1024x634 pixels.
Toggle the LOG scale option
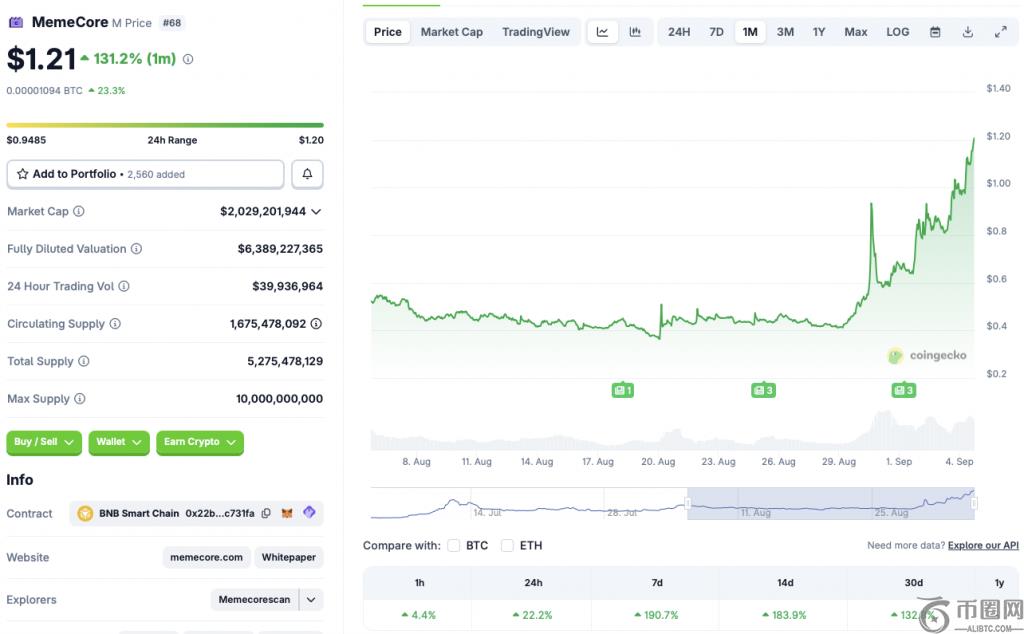[897, 32]
